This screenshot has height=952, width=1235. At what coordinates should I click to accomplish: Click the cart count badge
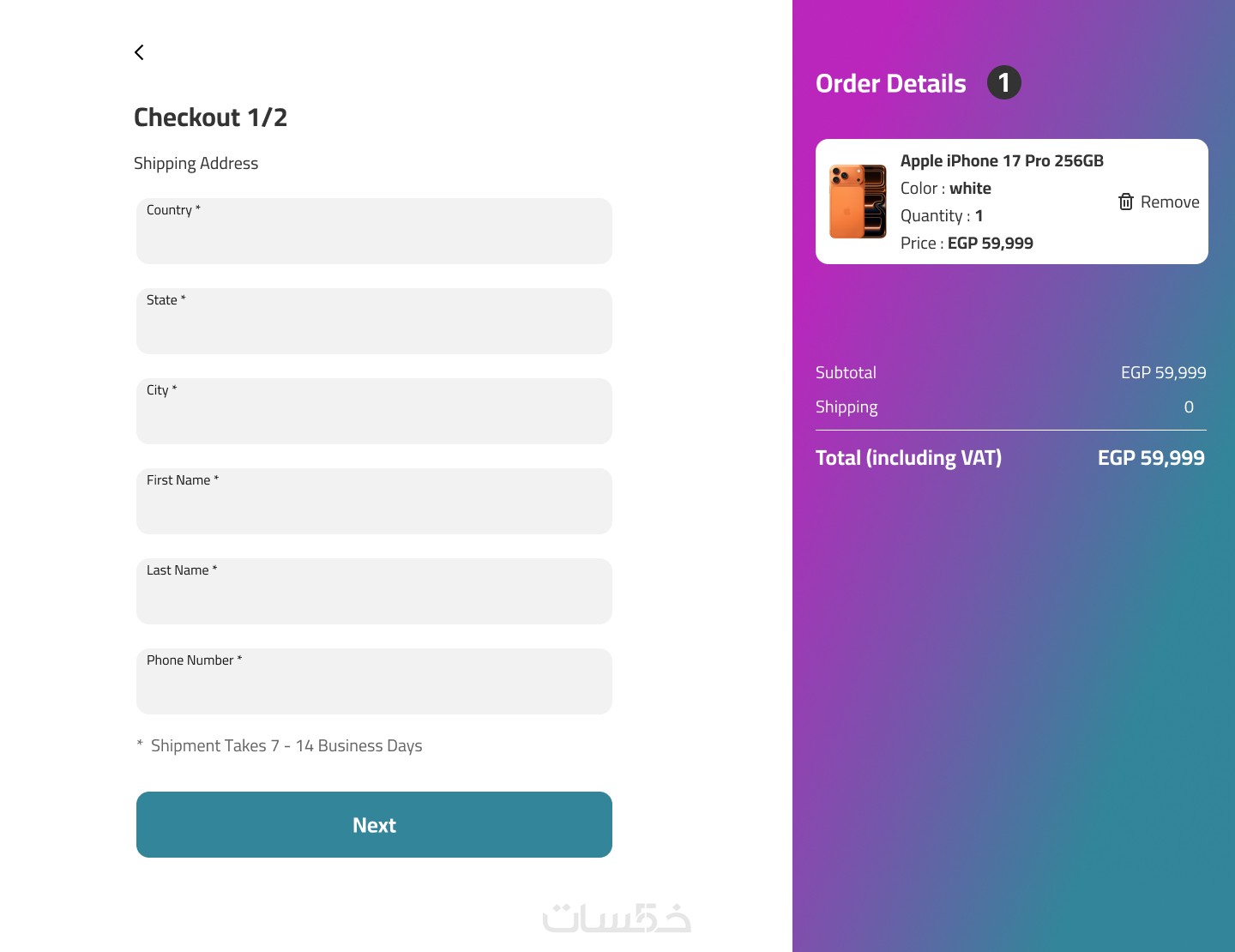(x=1003, y=82)
